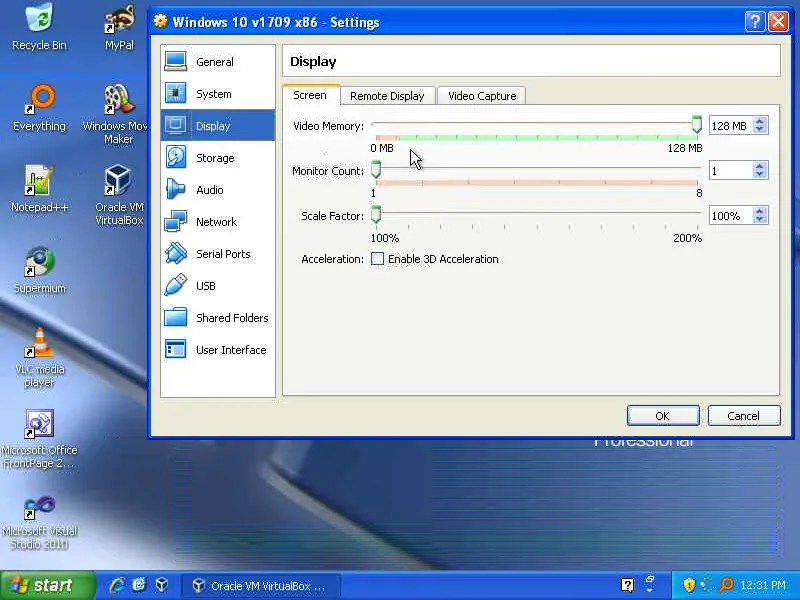The height and width of the screenshot is (600, 800).
Task: Open the User Interface icon
Action: coord(176,349)
